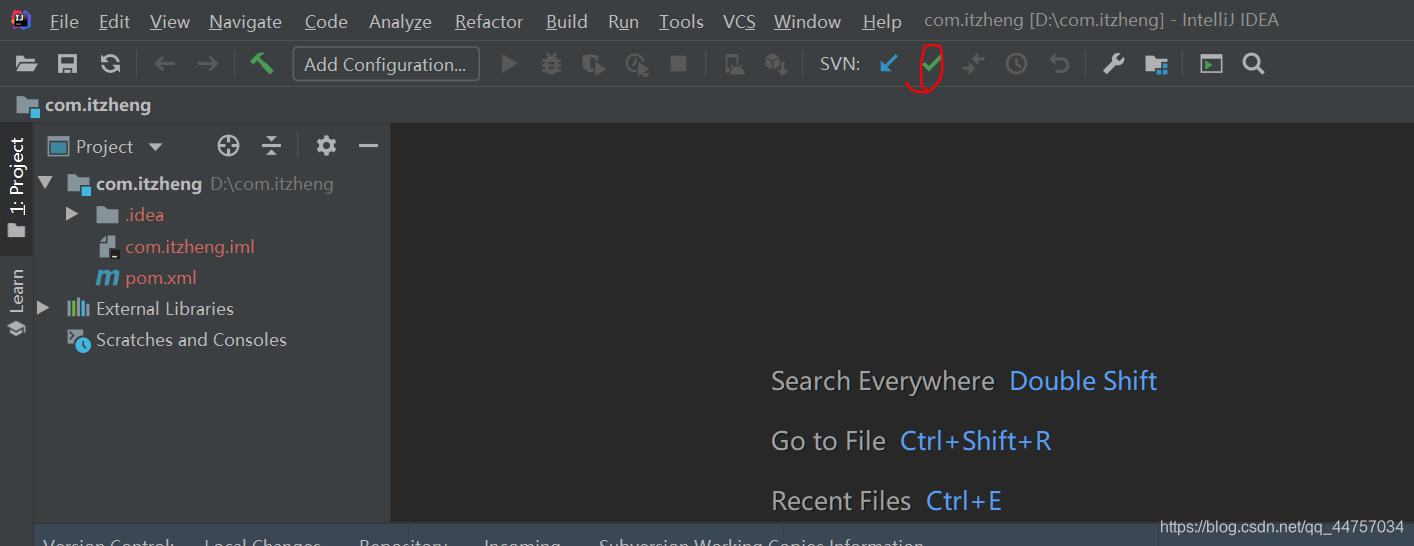Open the Project view dropdown arrow

[155, 147]
